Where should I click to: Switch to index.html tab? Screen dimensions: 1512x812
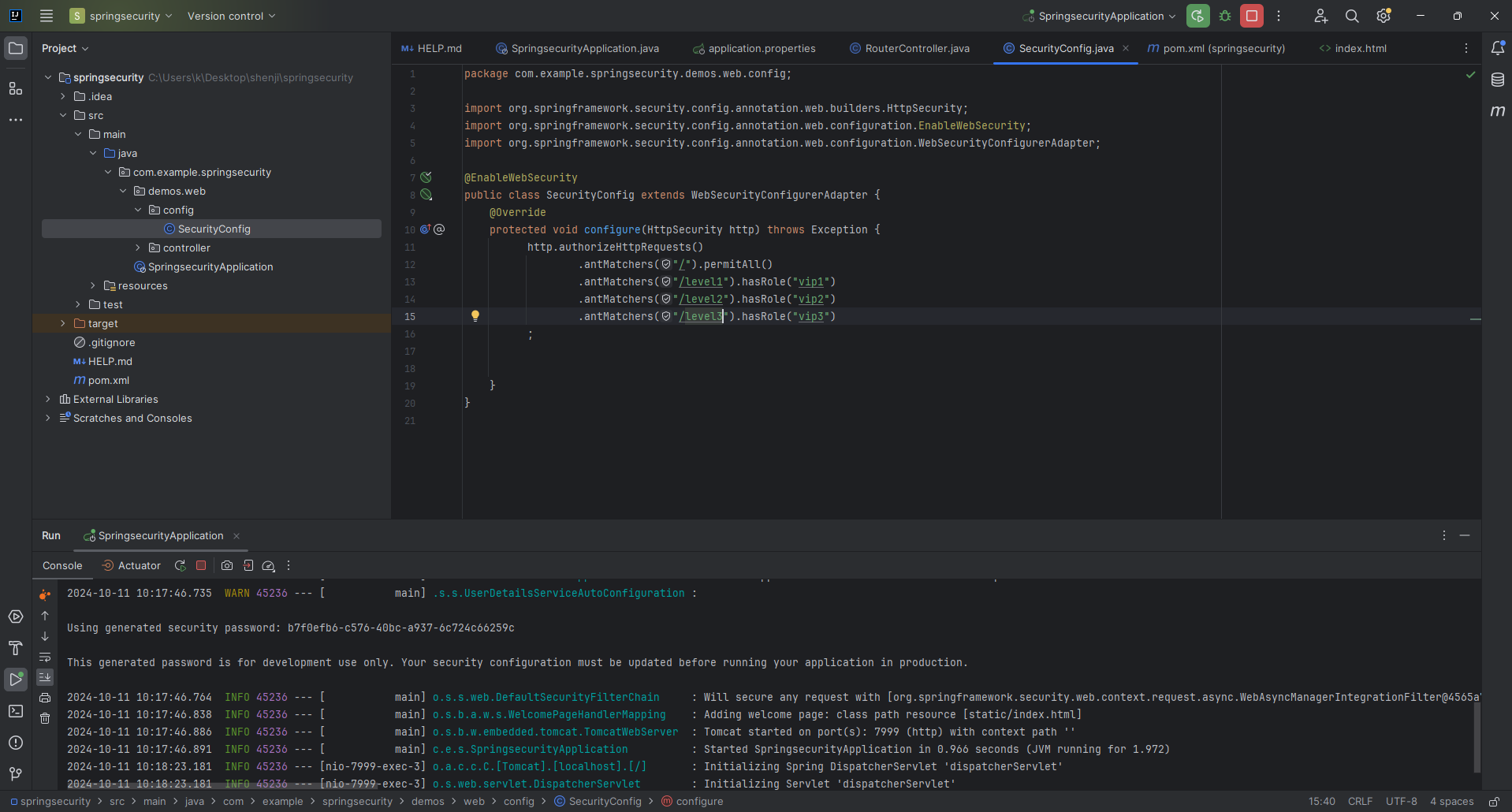click(x=1353, y=48)
